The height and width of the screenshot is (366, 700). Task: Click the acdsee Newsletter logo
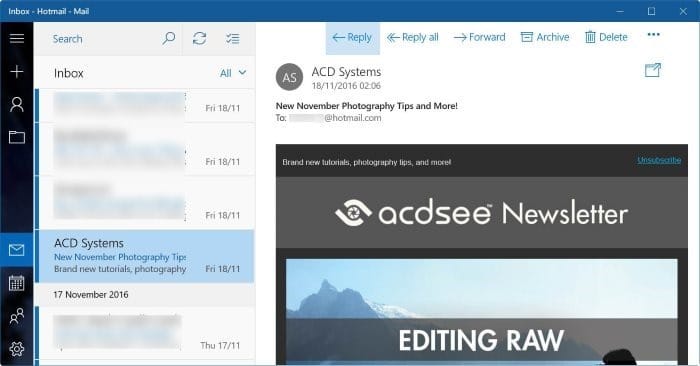point(481,213)
